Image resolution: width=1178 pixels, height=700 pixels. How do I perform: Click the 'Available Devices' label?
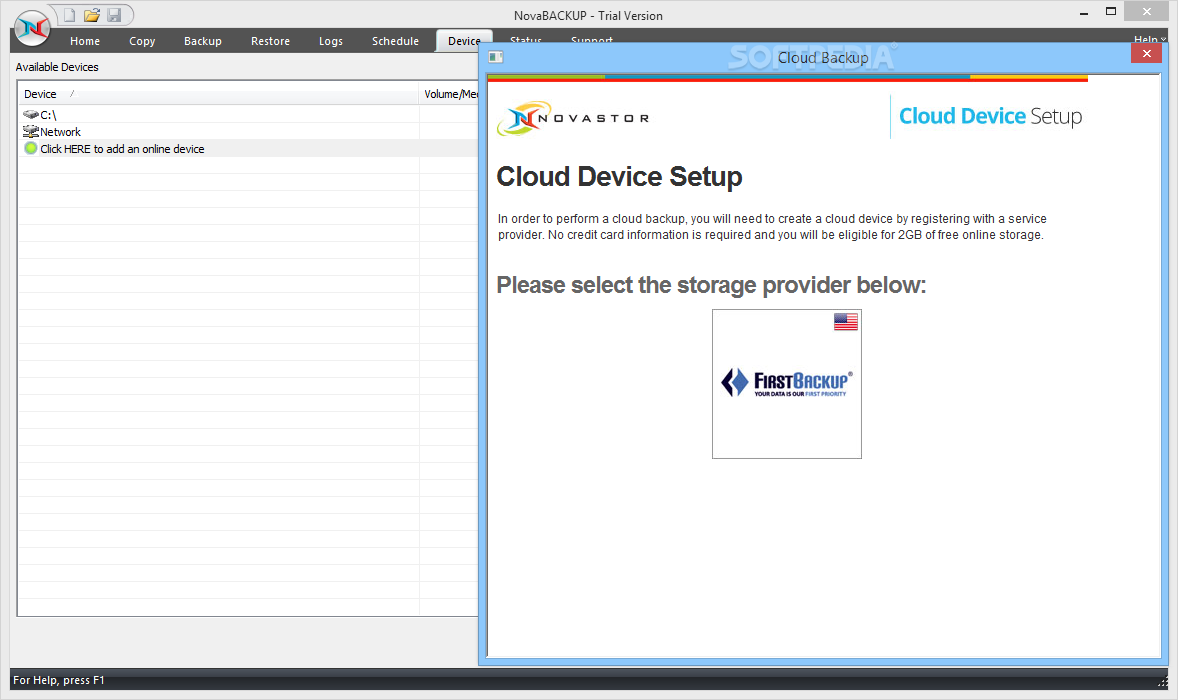click(x=57, y=67)
